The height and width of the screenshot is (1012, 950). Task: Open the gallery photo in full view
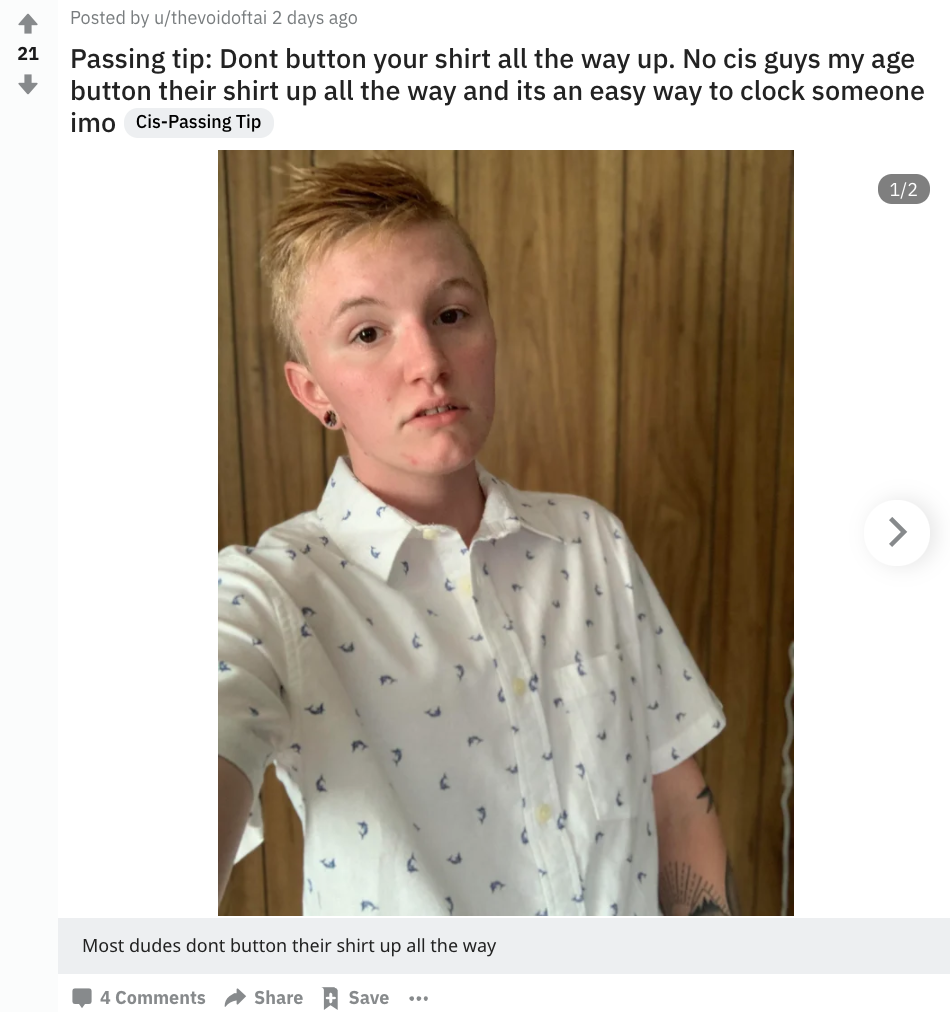point(505,532)
